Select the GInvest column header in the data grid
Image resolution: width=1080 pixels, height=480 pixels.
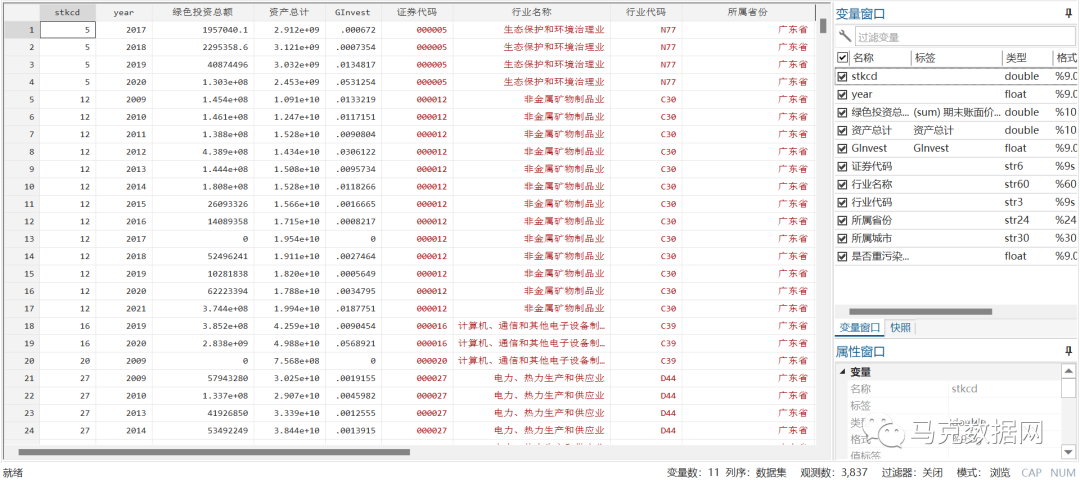click(353, 12)
